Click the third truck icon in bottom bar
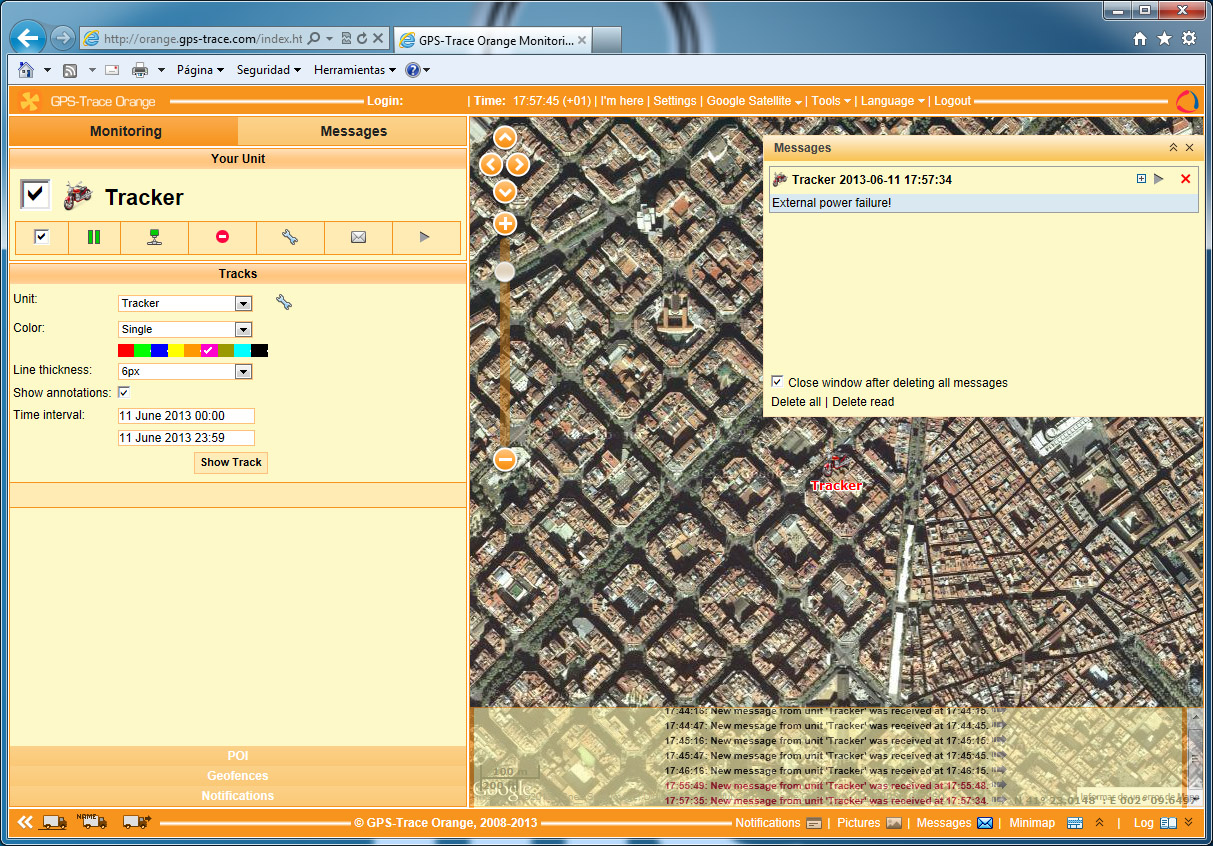Screen dimensions: 1213x846 tap(137, 822)
